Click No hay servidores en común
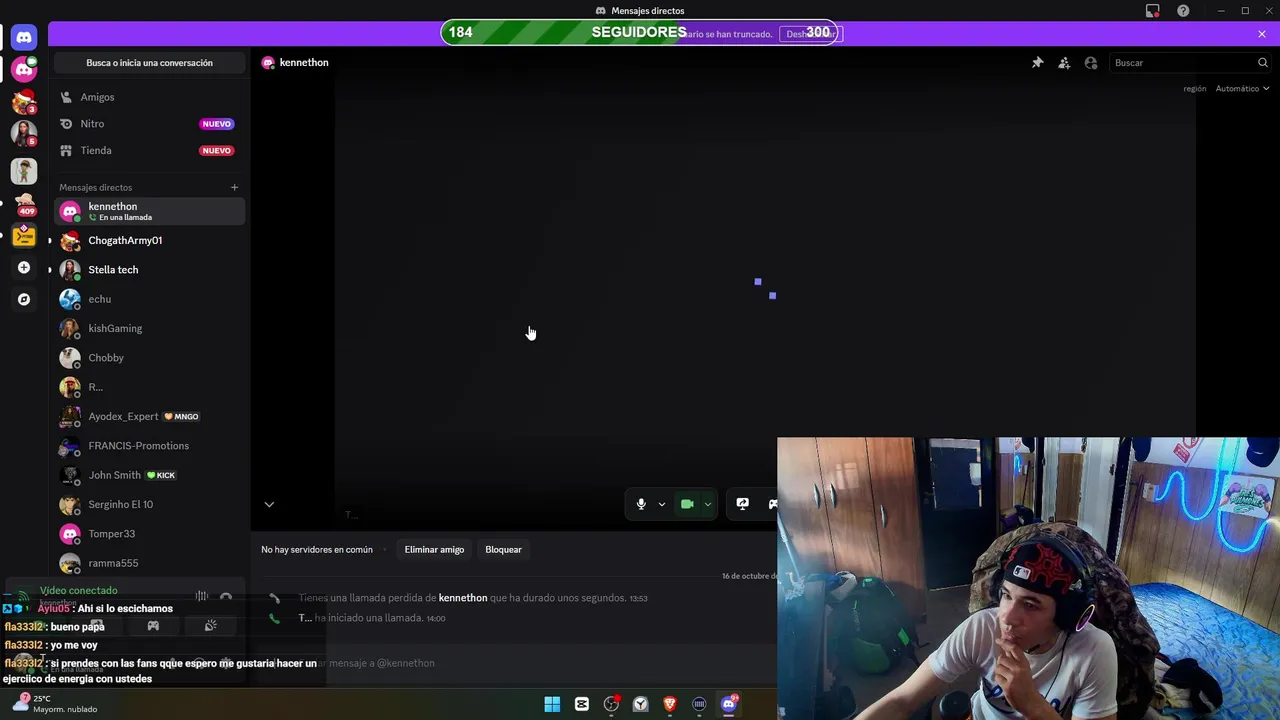Viewport: 1280px width, 720px height. click(317, 549)
